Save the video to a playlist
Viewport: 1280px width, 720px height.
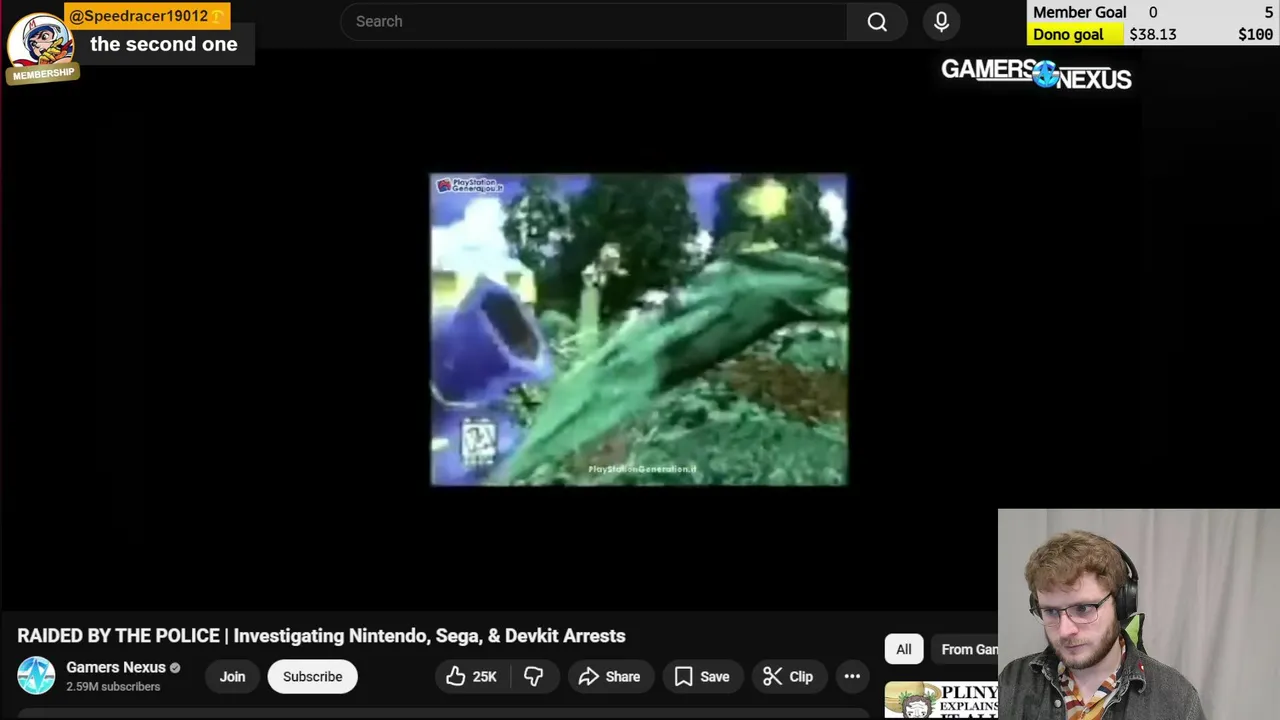(x=702, y=677)
